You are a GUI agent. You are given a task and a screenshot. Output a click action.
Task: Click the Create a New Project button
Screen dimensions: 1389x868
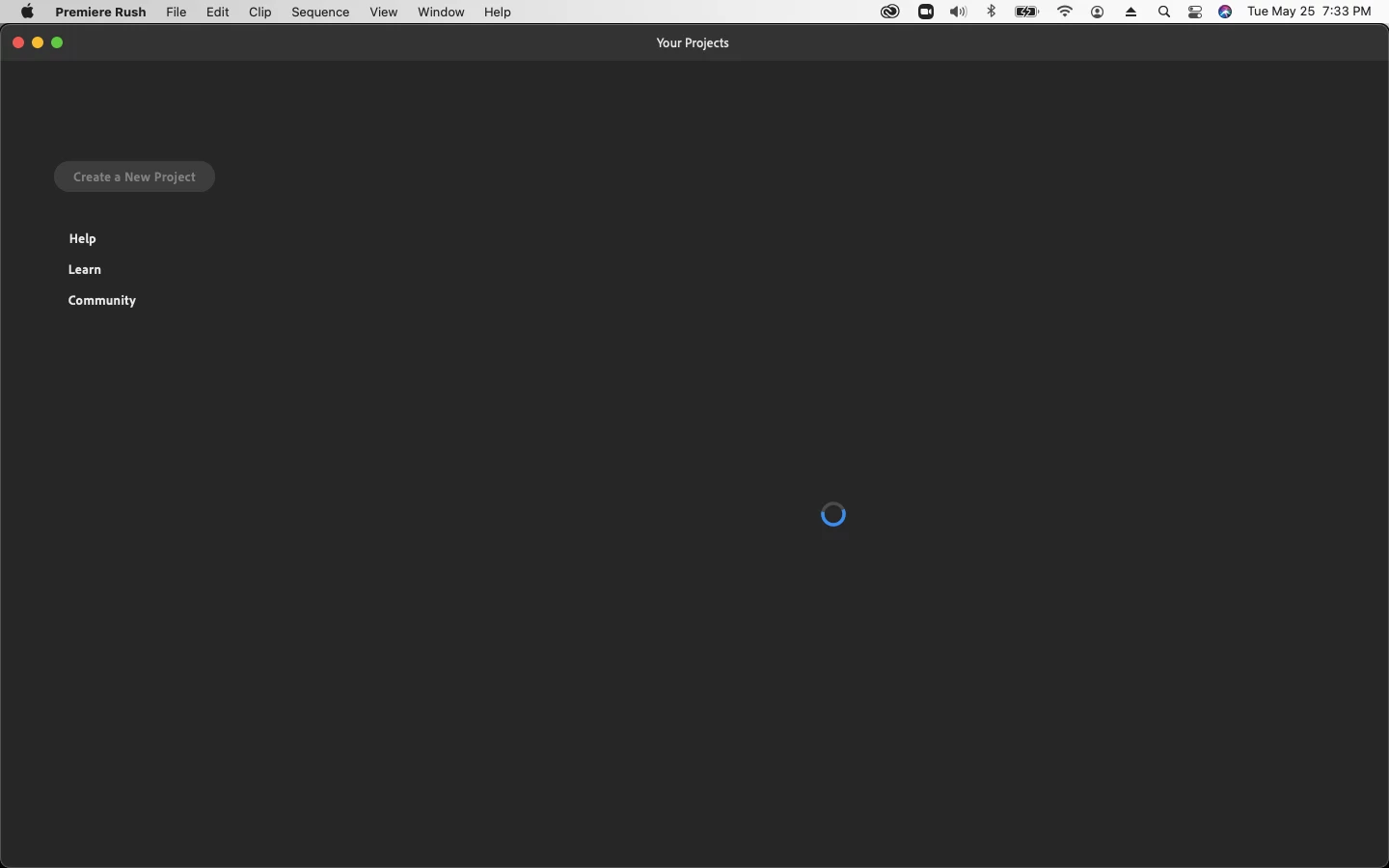(134, 176)
